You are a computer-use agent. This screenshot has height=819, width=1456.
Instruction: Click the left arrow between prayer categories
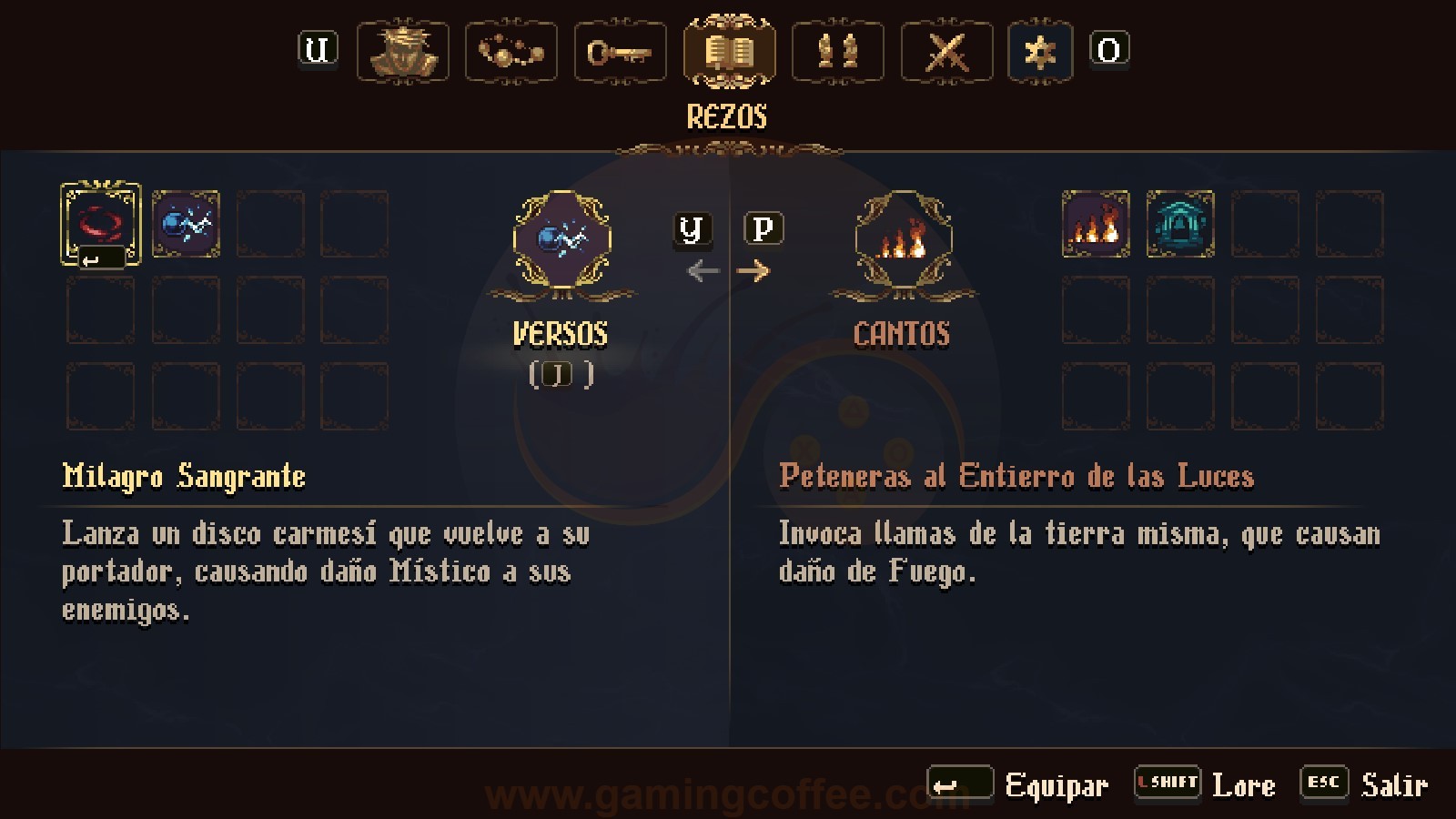[x=703, y=270]
